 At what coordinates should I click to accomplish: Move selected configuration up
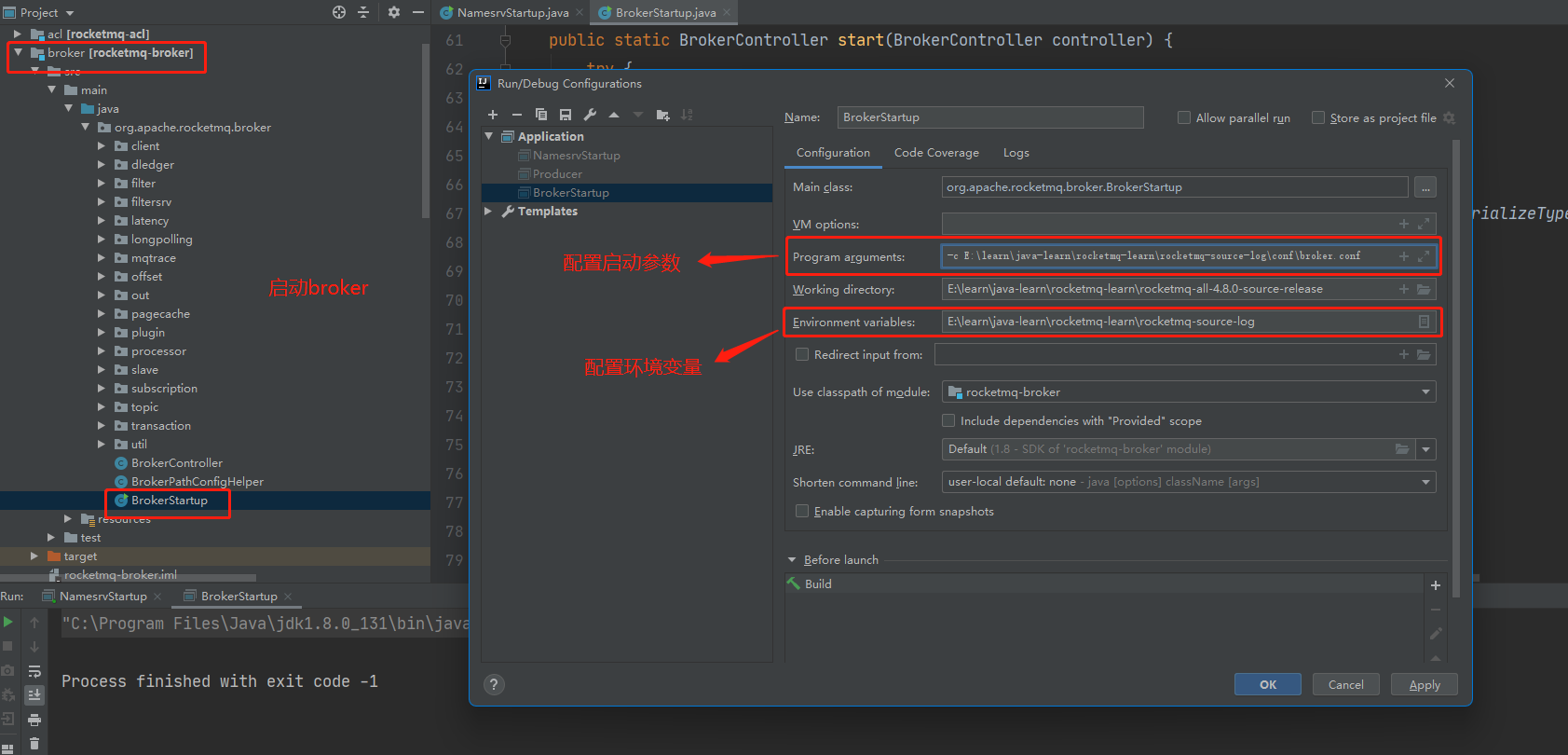click(x=614, y=115)
